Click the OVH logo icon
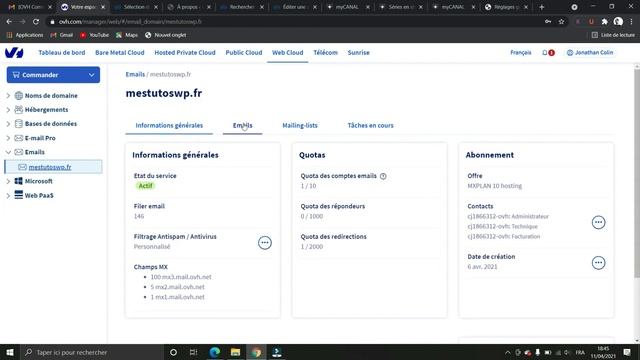This screenshot has width=640, height=360. coord(14,53)
